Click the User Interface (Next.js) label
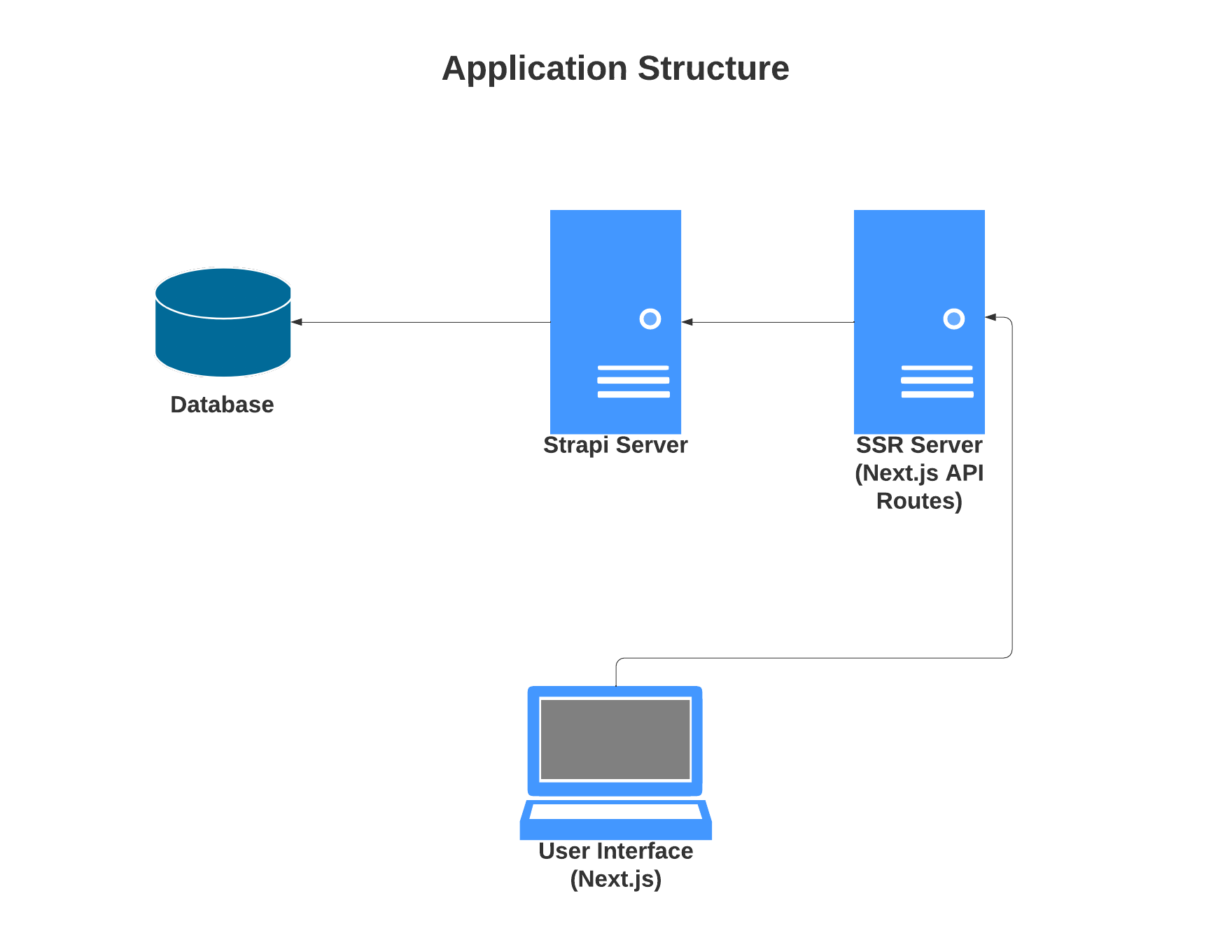 tap(616, 865)
